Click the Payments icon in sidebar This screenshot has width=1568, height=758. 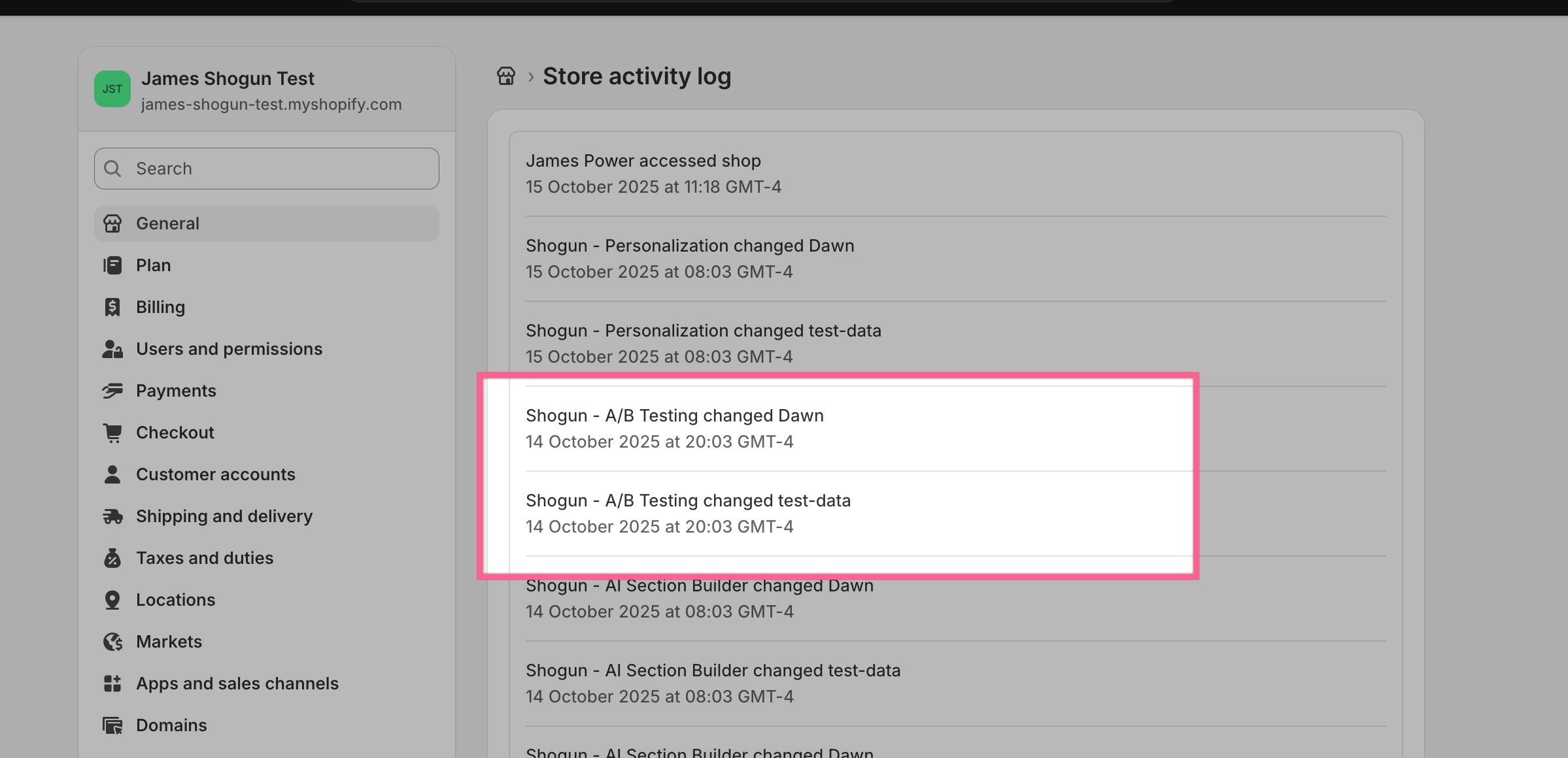[112, 391]
